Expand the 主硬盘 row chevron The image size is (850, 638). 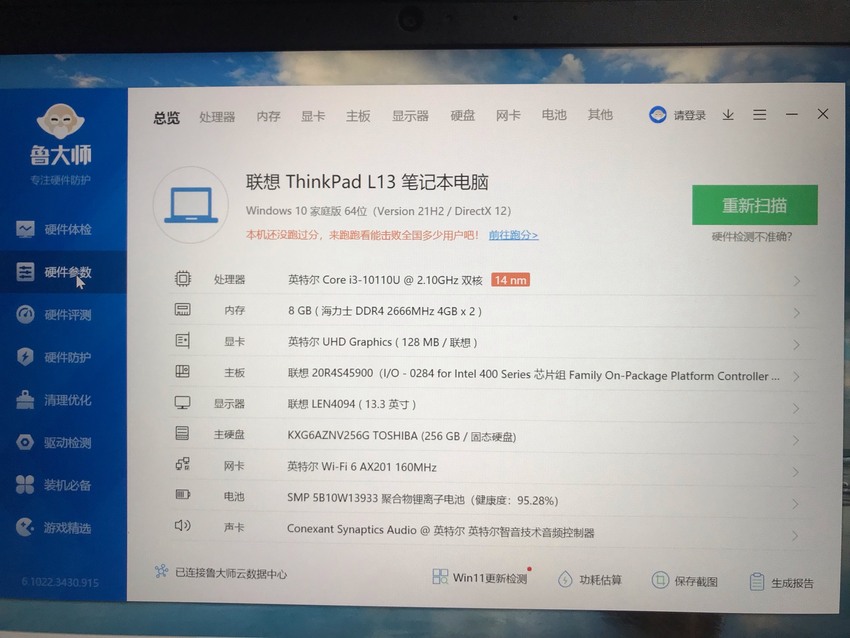pyautogui.click(x=796, y=440)
